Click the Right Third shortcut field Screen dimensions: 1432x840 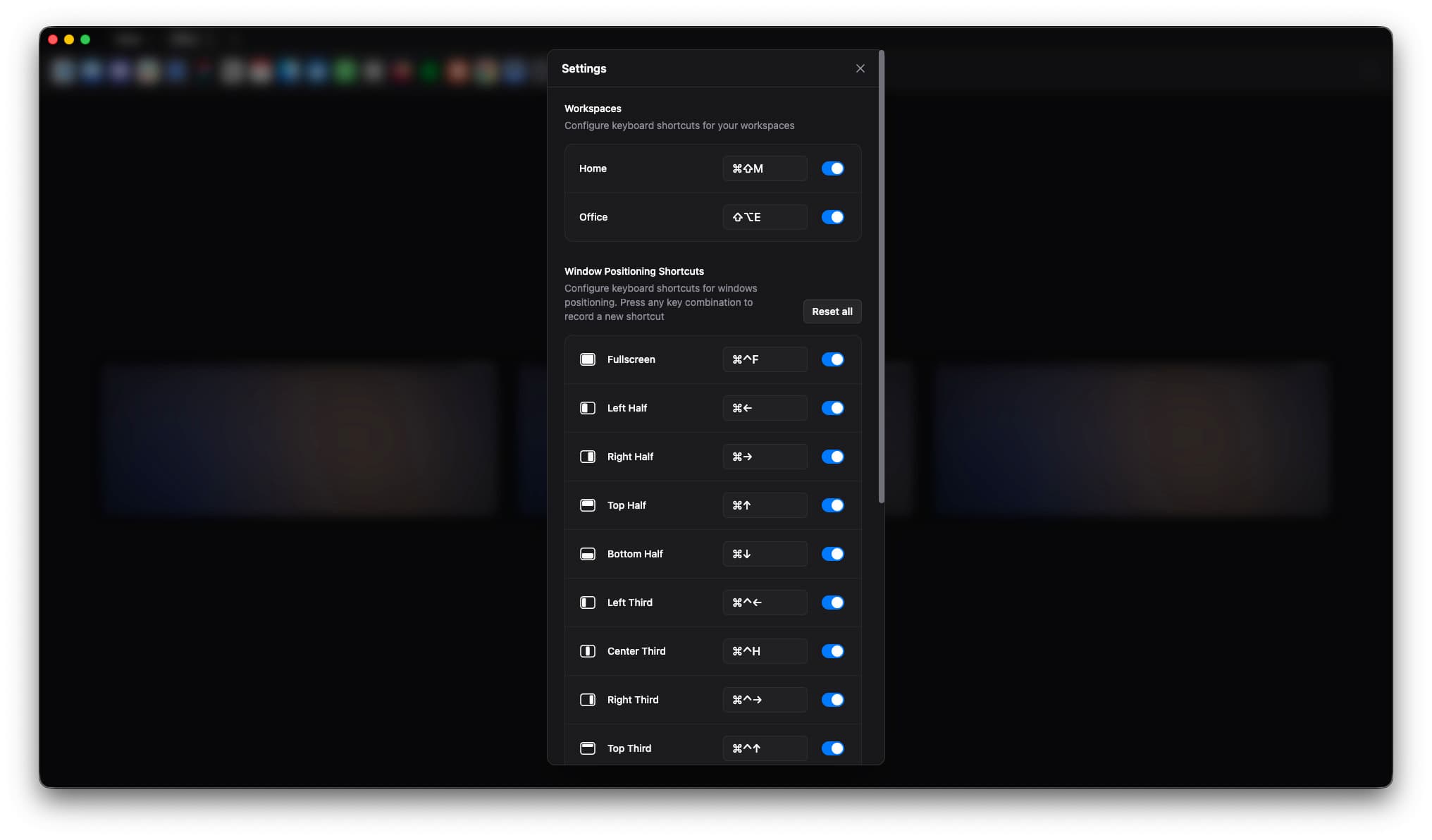tap(765, 699)
